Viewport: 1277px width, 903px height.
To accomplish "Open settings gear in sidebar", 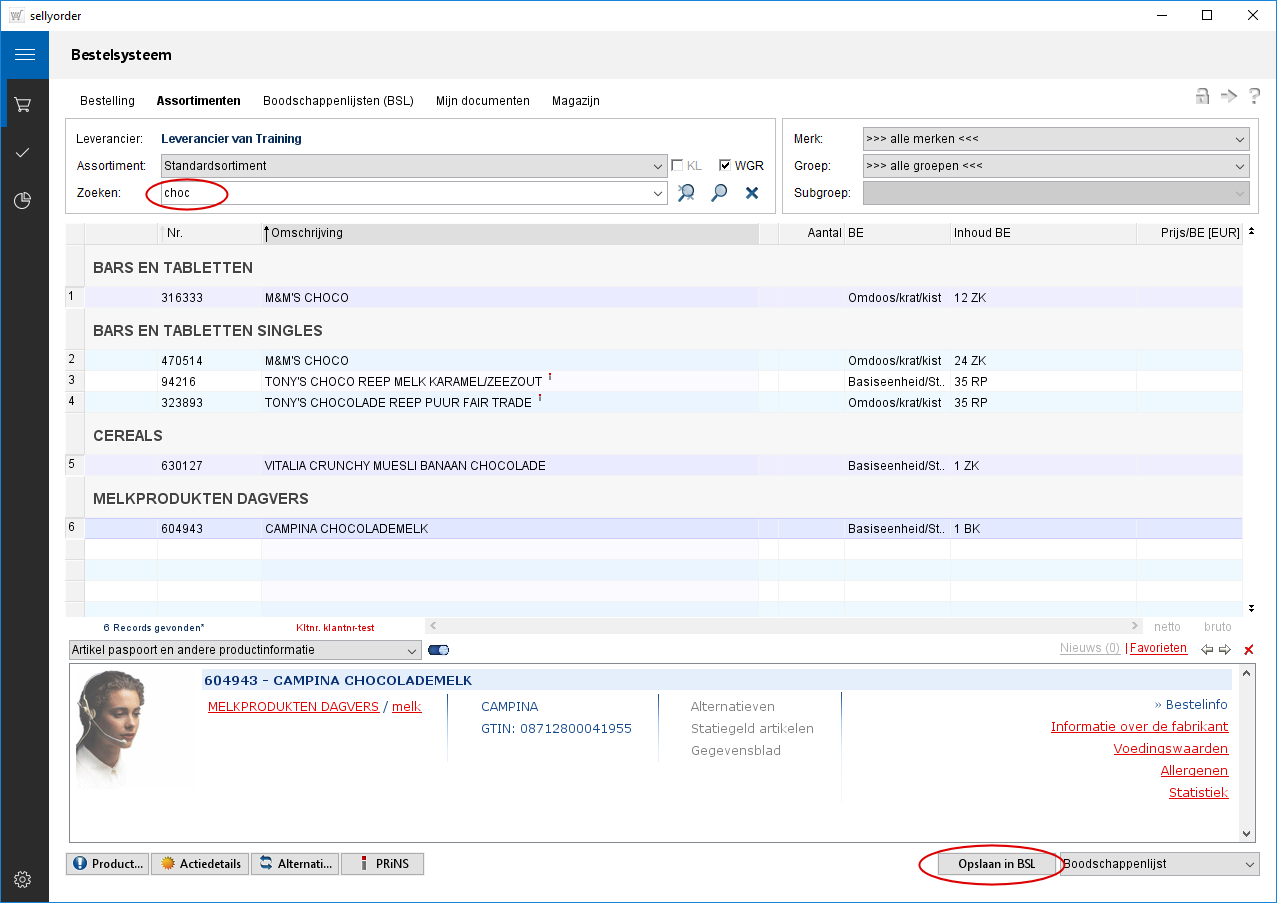I will (x=23, y=879).
